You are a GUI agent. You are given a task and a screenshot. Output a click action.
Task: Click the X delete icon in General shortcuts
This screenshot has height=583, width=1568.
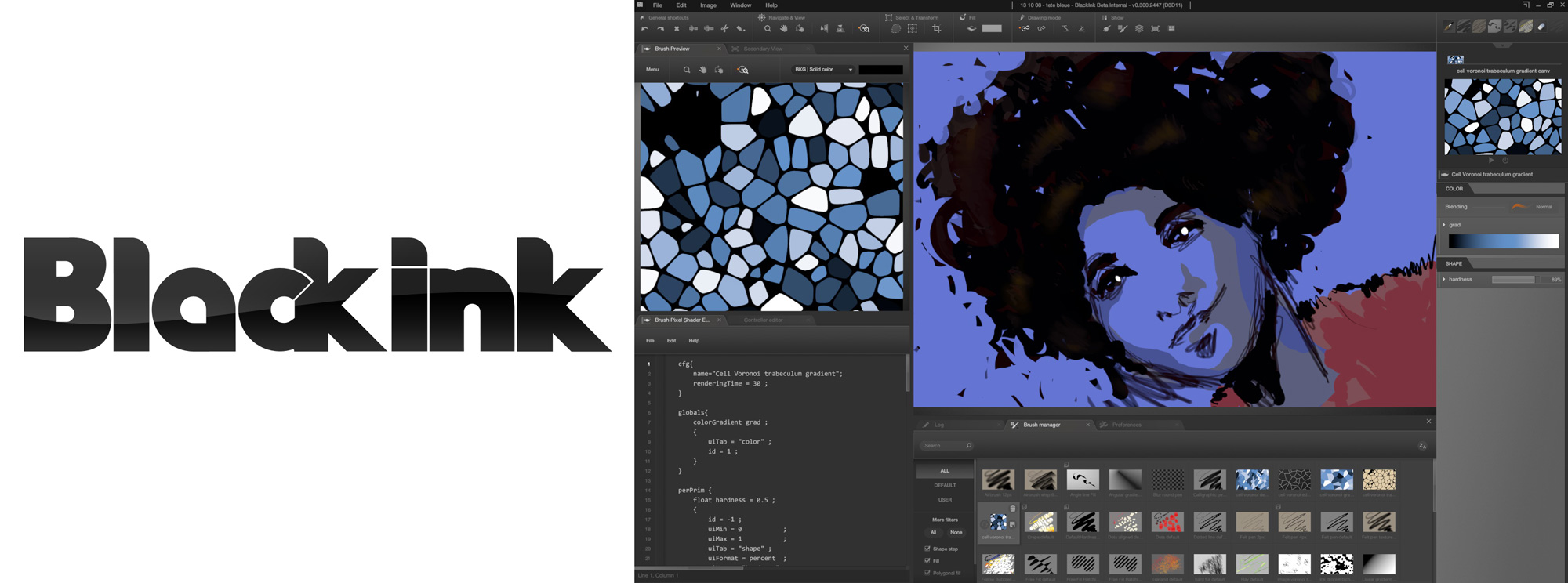coord(677,29)
